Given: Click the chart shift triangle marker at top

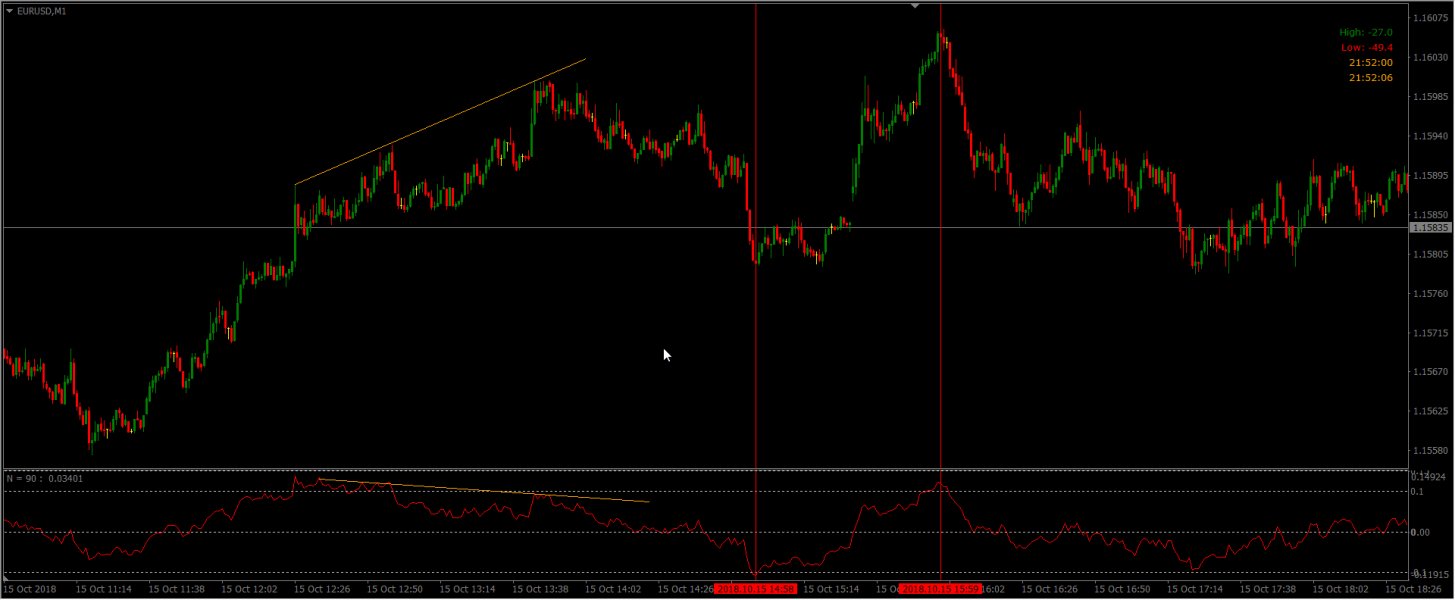Looking at the screenshot, I should (x=914, y=6).
